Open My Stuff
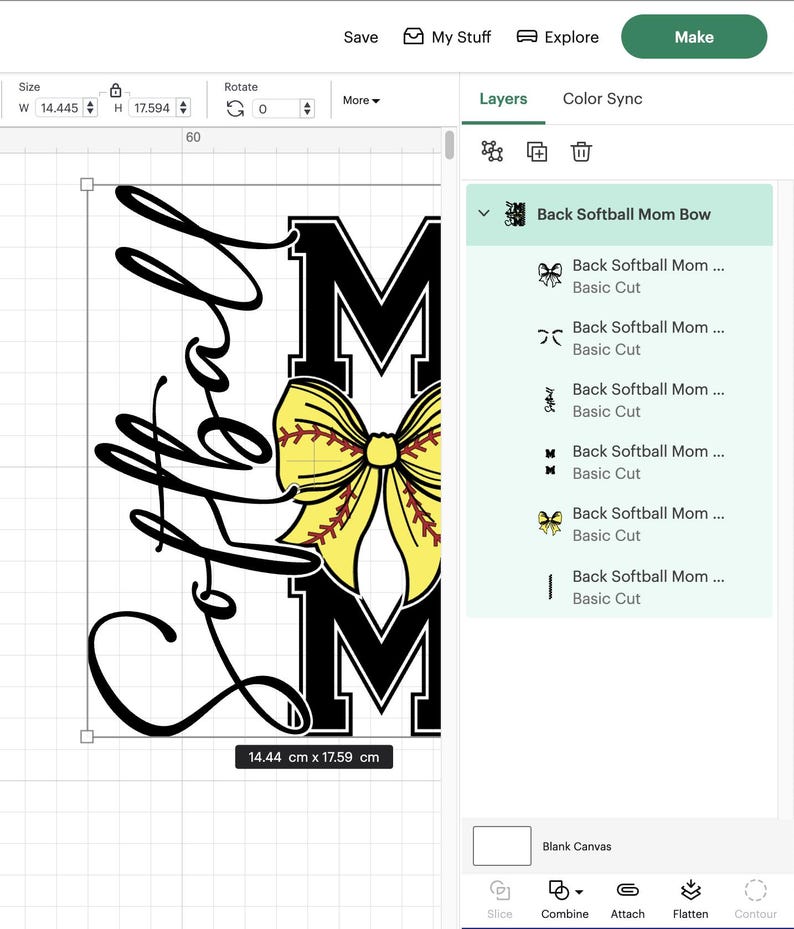Image resolution: width=794 pixels, height=929 pixels. coord(447,37)
